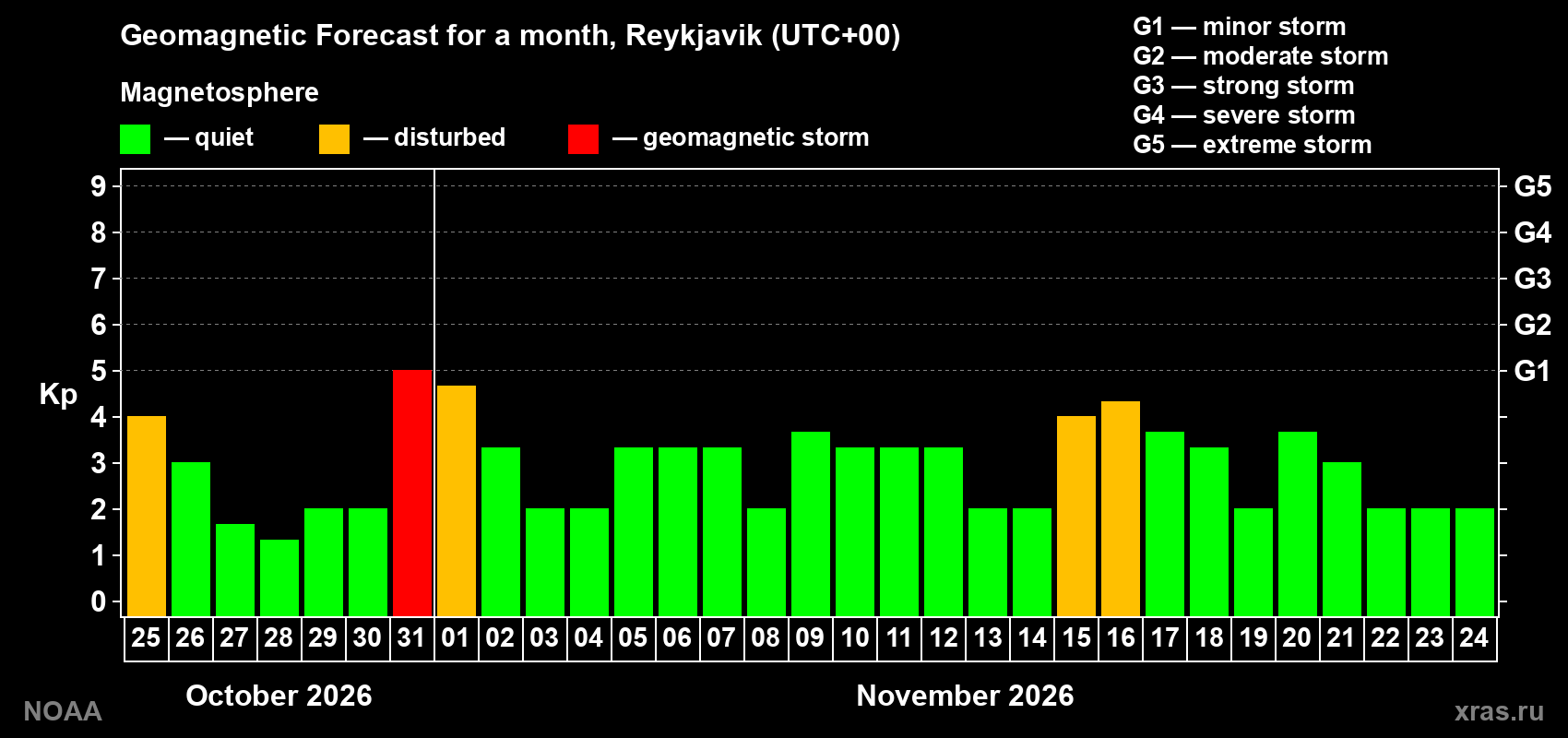Click the green bar for October 27

pos(235,570)
